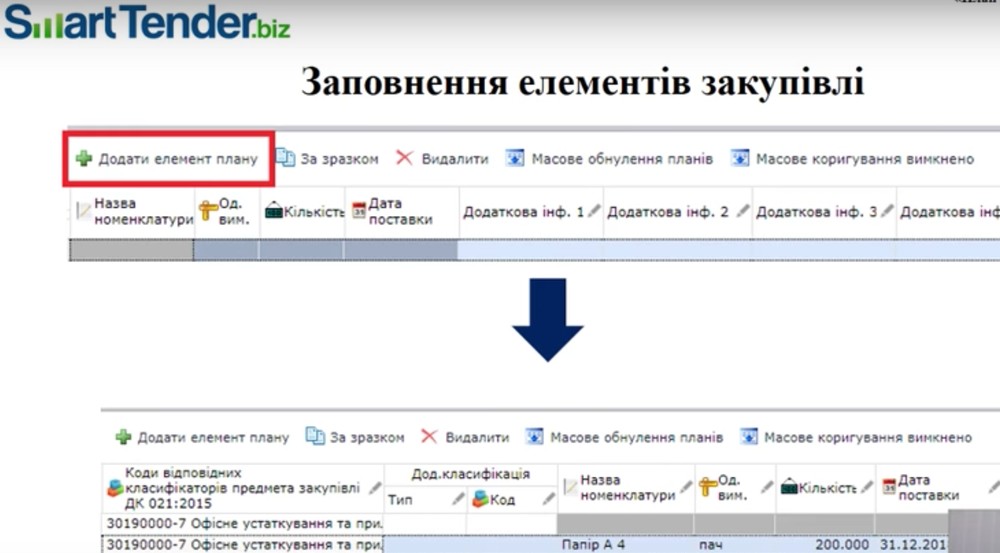Click 'Масове обнулення планів' text in upper toolbar
1000x553 pixels.
pyautogui.click(x=622, y=159)
